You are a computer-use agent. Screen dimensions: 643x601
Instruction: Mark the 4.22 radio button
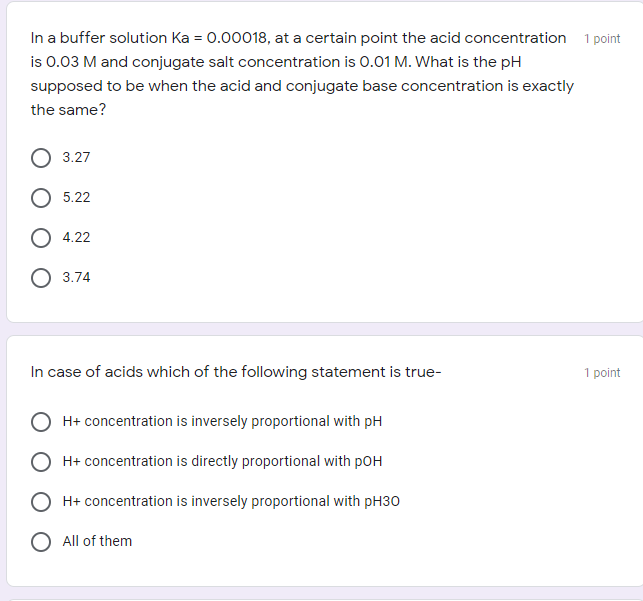[41, 238]
